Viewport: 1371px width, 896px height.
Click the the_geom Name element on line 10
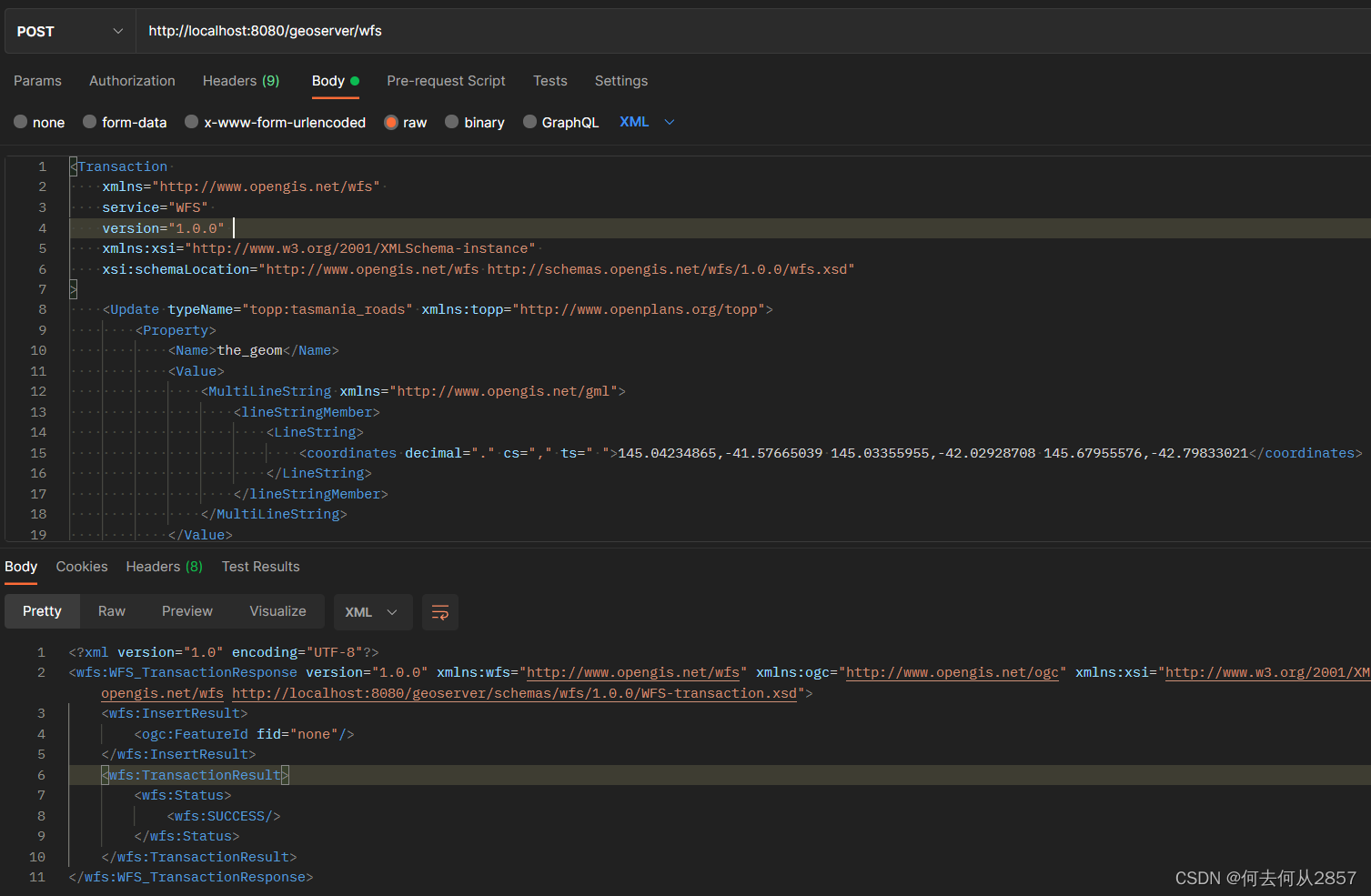pos(253,350)
